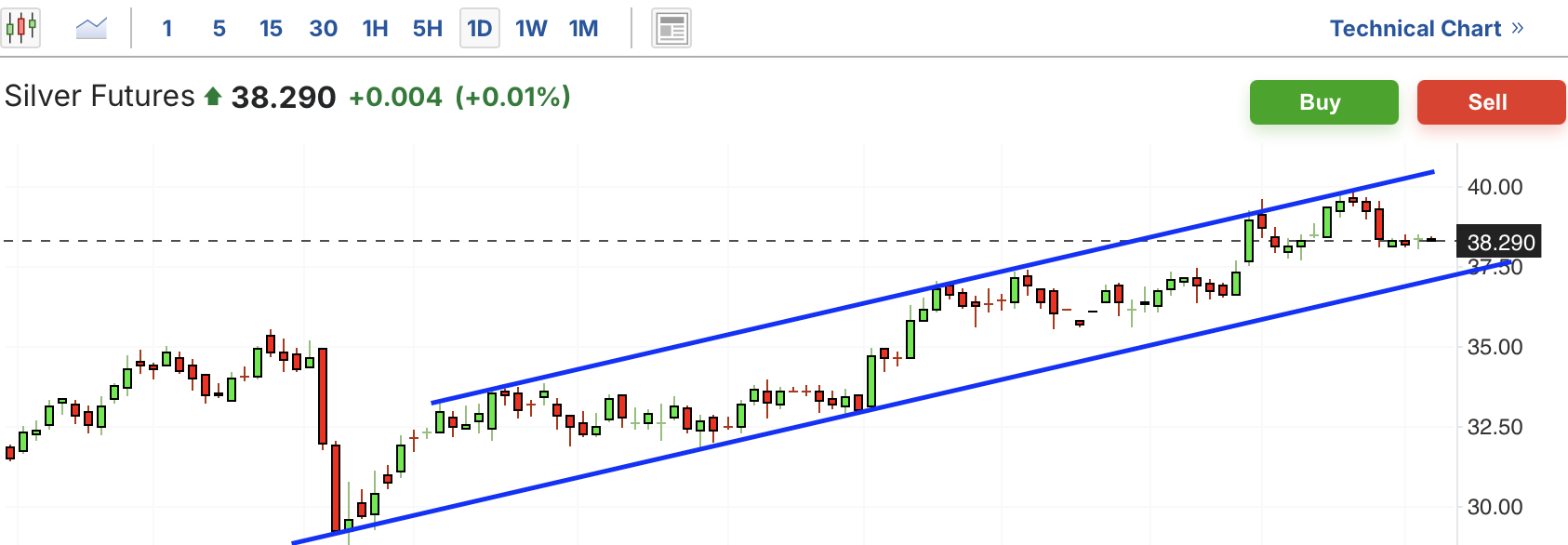Open the news overlay icon
Viewport: 1568px width, 545px height.
(671, 29)
